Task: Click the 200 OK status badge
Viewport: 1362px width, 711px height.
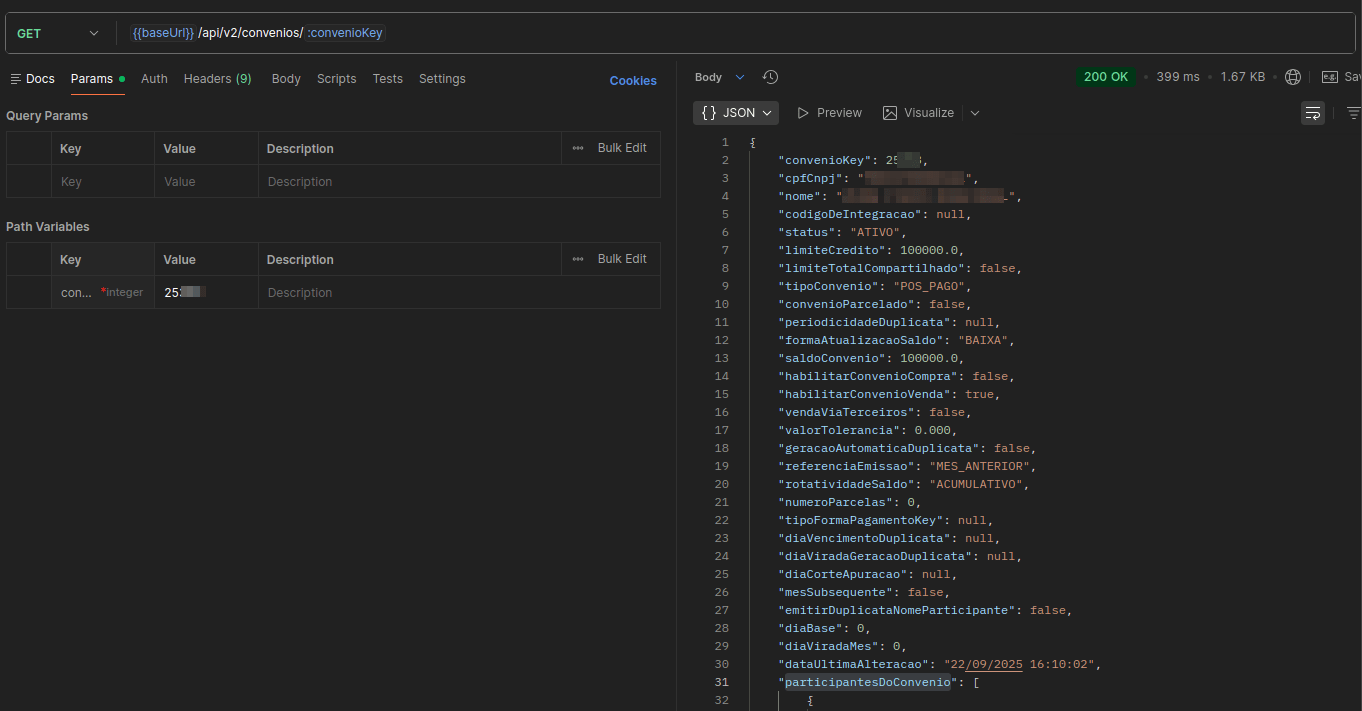Action: [1105, 77]
